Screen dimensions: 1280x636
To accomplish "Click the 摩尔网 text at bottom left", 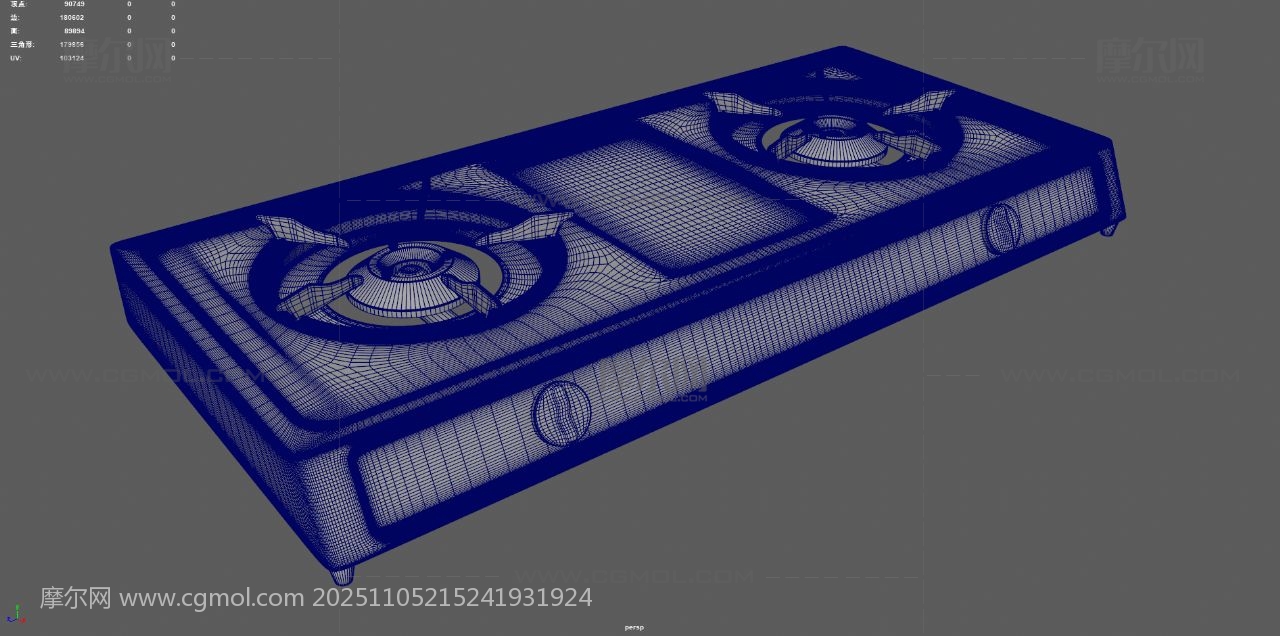I will click(75, 598).
